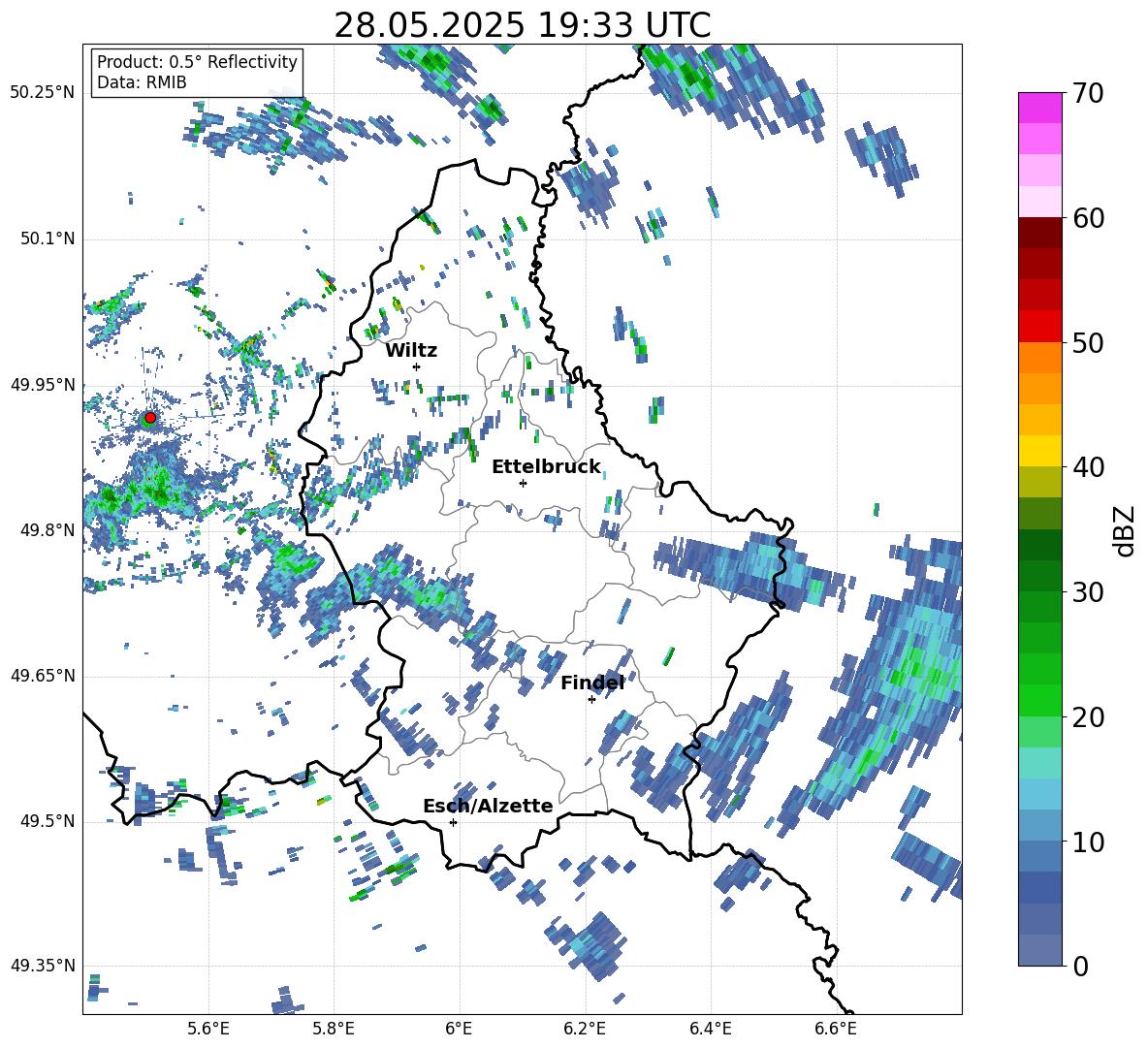Click the 5.6°E longitude label
1148x1048 pixels.
208,1029
